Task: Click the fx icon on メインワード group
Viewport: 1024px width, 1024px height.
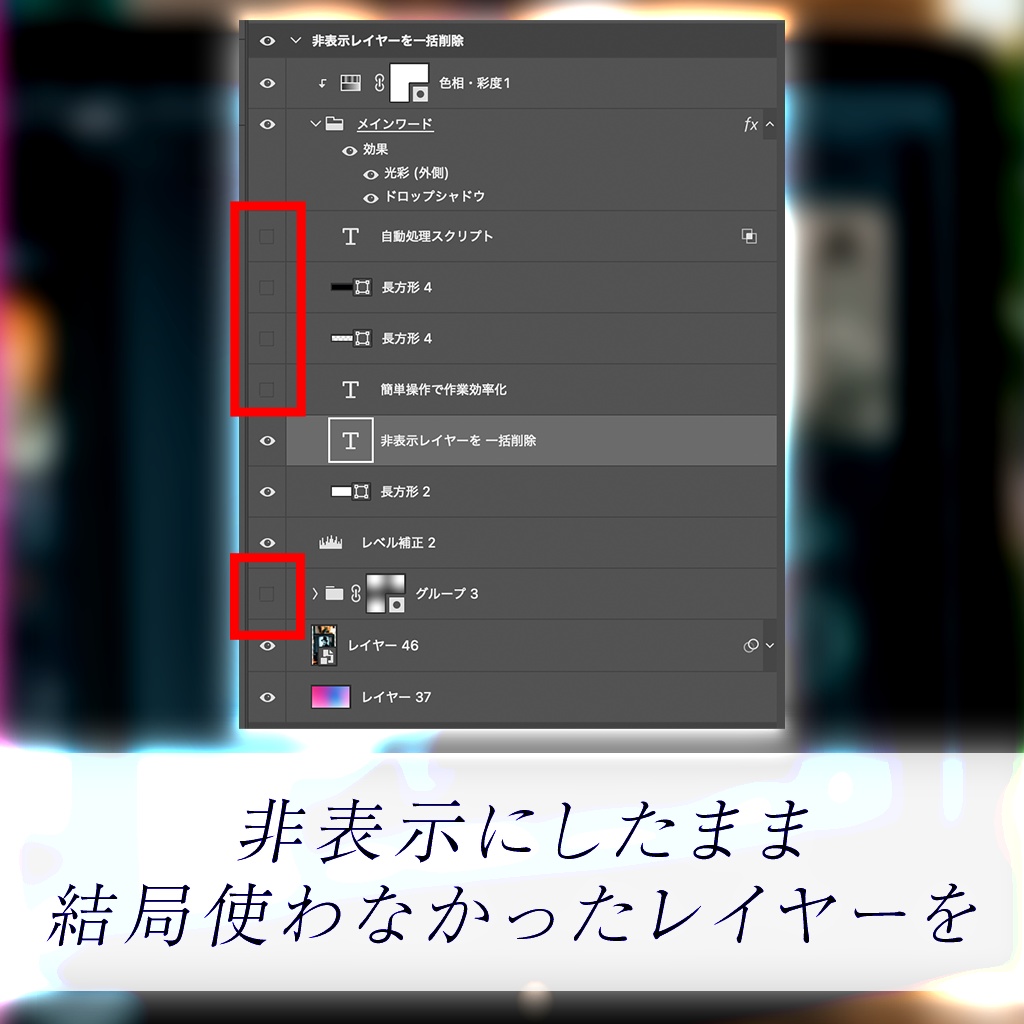Action: point(749,126)
